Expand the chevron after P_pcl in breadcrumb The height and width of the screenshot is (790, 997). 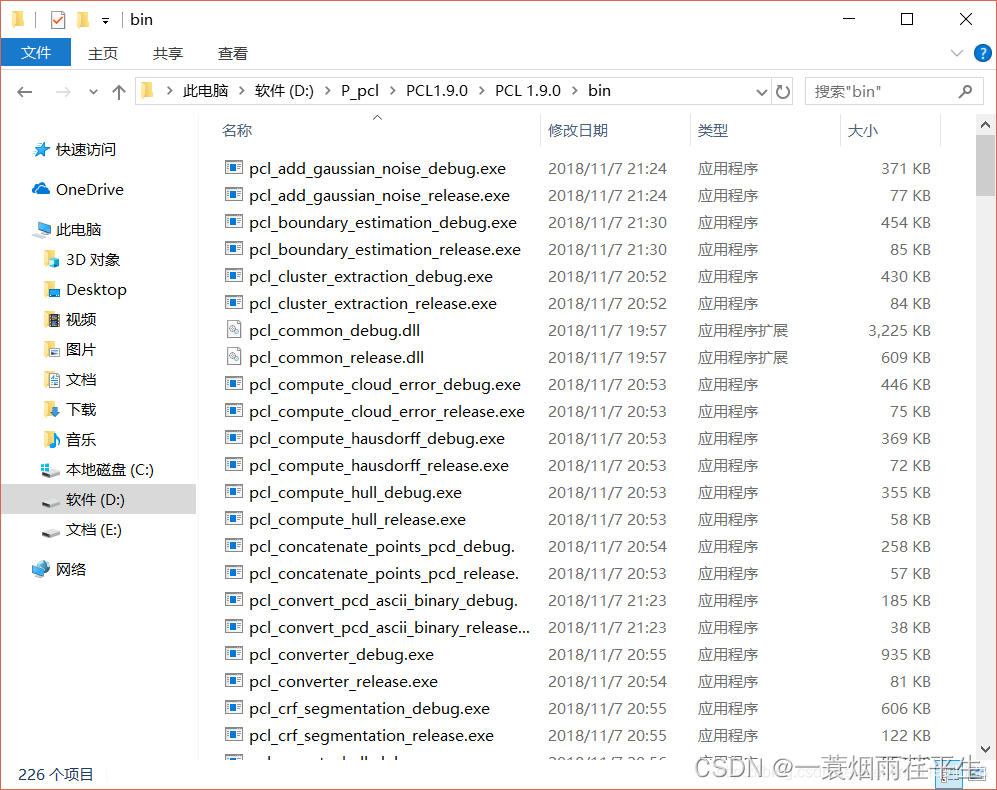click(392, 91)
